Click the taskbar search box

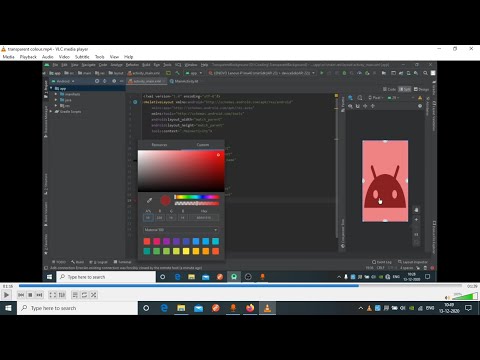(x=77, y=308)
